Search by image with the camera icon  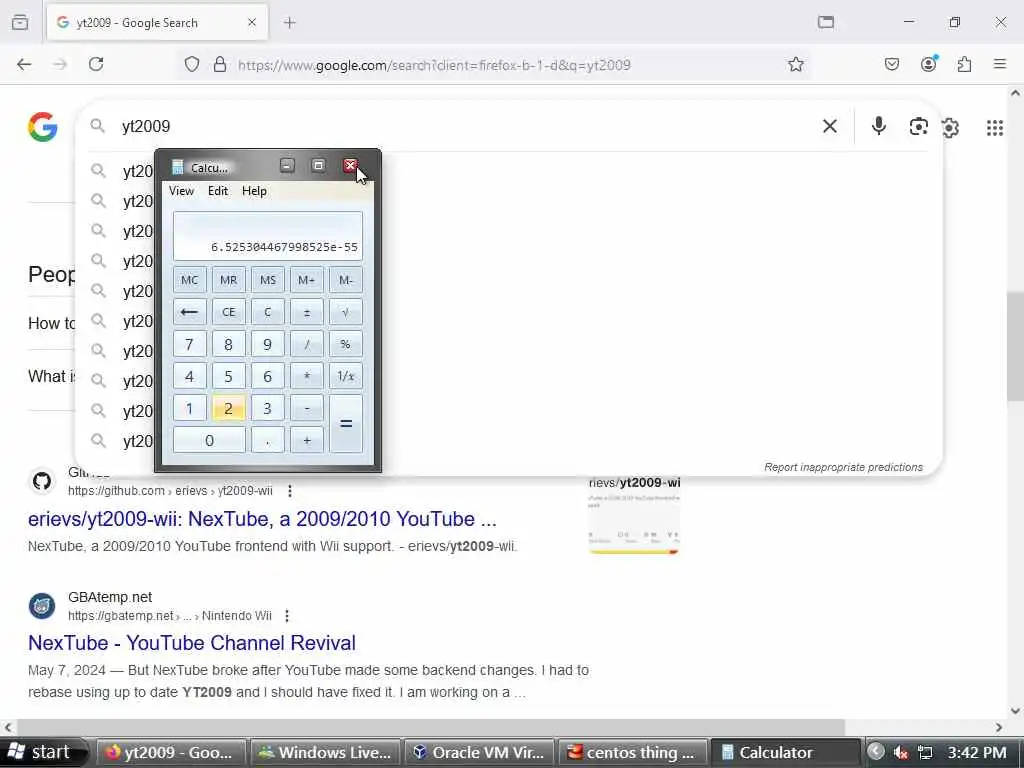click(918, 126)
